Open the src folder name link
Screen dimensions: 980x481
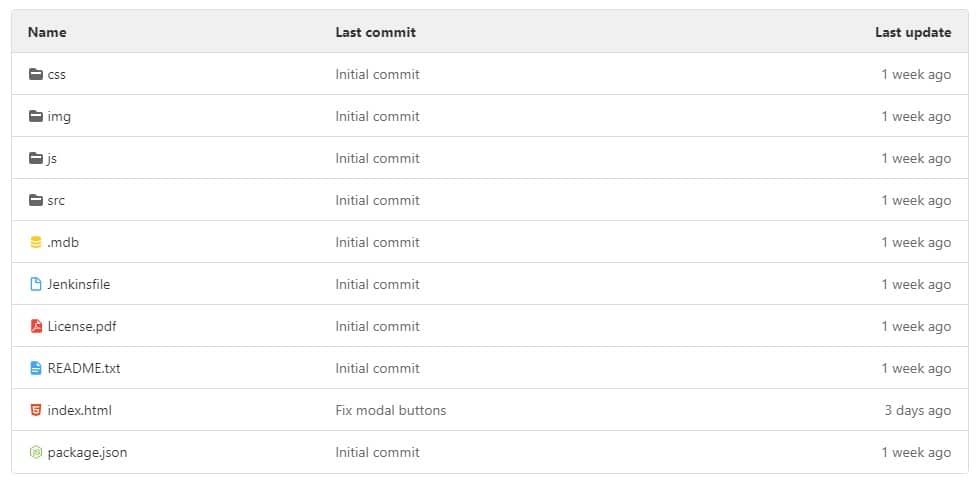point(56,200)
